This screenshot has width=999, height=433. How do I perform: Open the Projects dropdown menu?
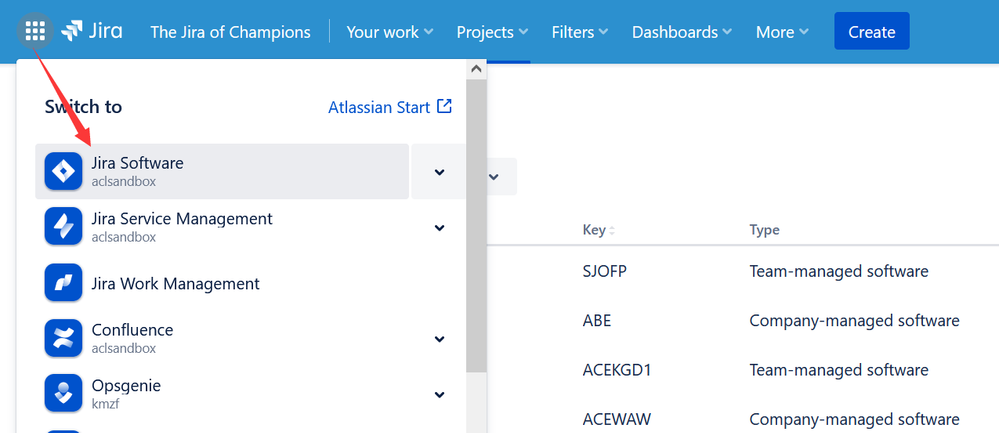click(492, 32)
